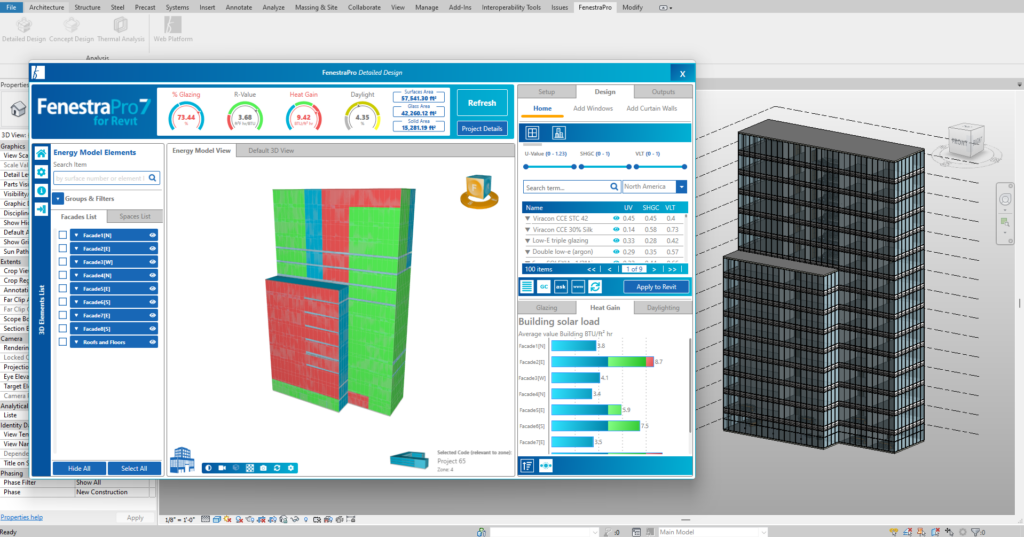1024x537 pixels.
Task: Check the Facade2[E] checkbox
Action: (63, 248)
